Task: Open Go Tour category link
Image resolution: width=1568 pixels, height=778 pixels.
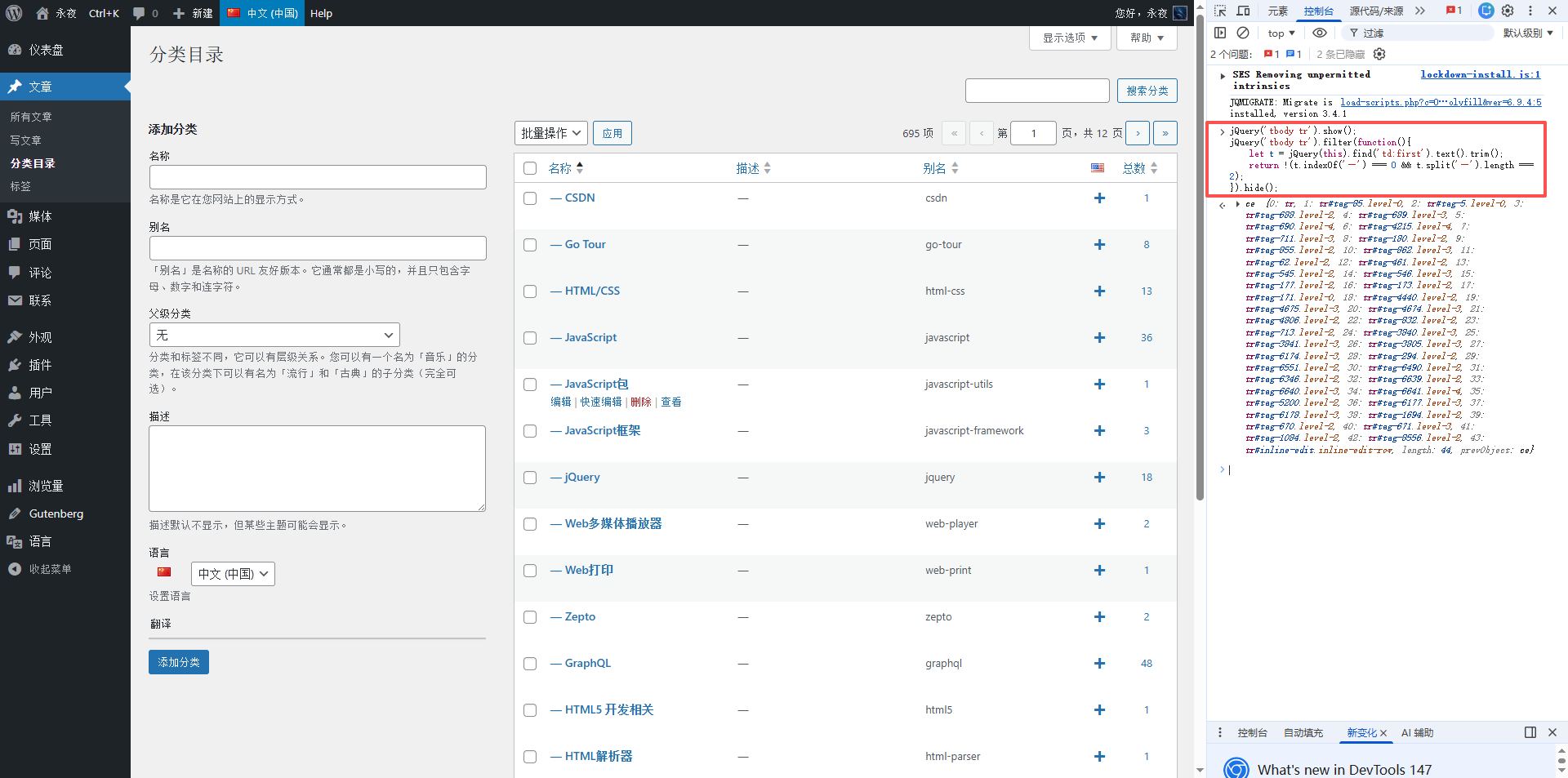Action: click(x=585, y=244)
